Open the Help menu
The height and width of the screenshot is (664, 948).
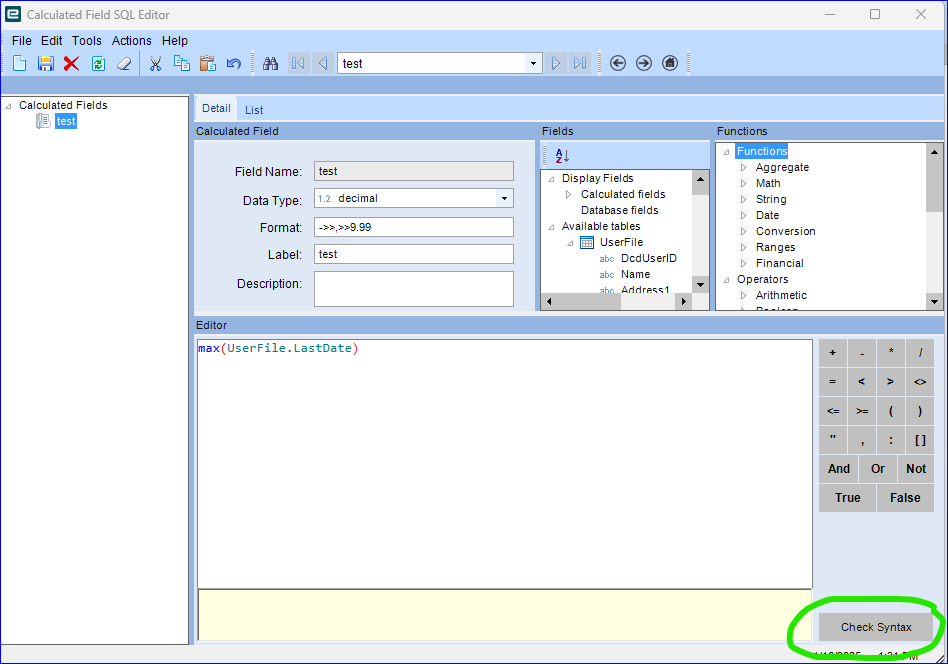click(175, 41)
